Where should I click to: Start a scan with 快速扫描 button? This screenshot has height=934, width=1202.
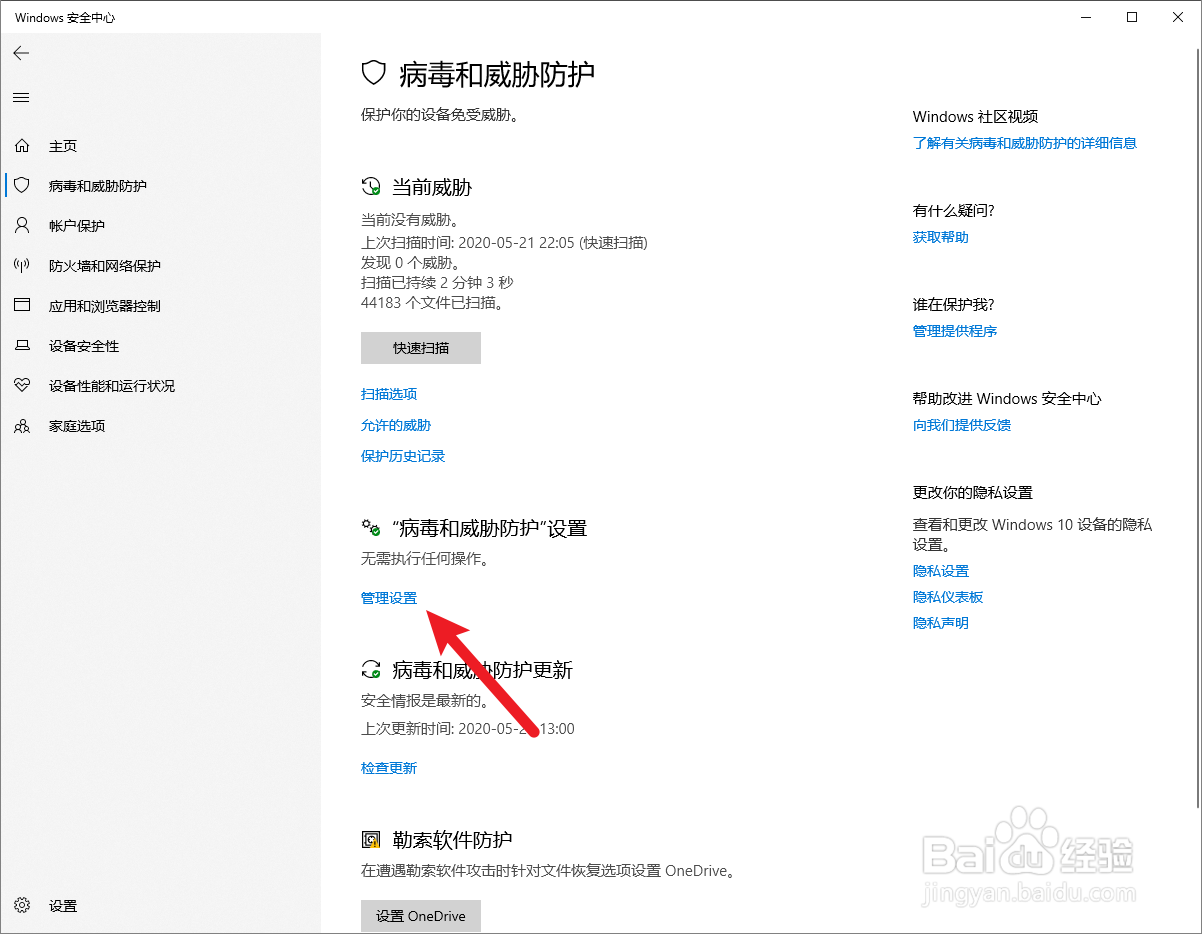pyautogui.click(x=421, y=348)
